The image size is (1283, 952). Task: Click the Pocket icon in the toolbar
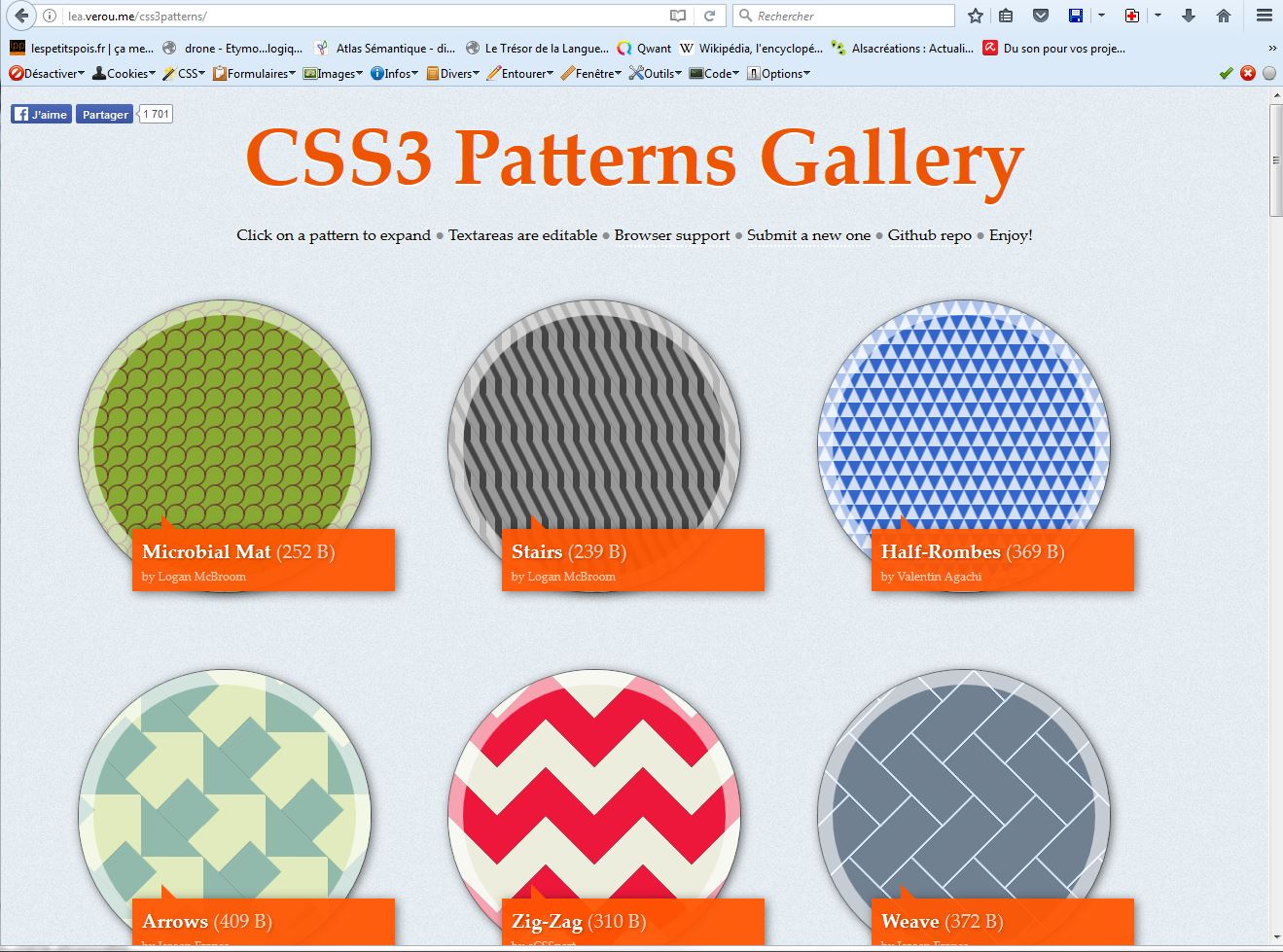click(1040, 16)
